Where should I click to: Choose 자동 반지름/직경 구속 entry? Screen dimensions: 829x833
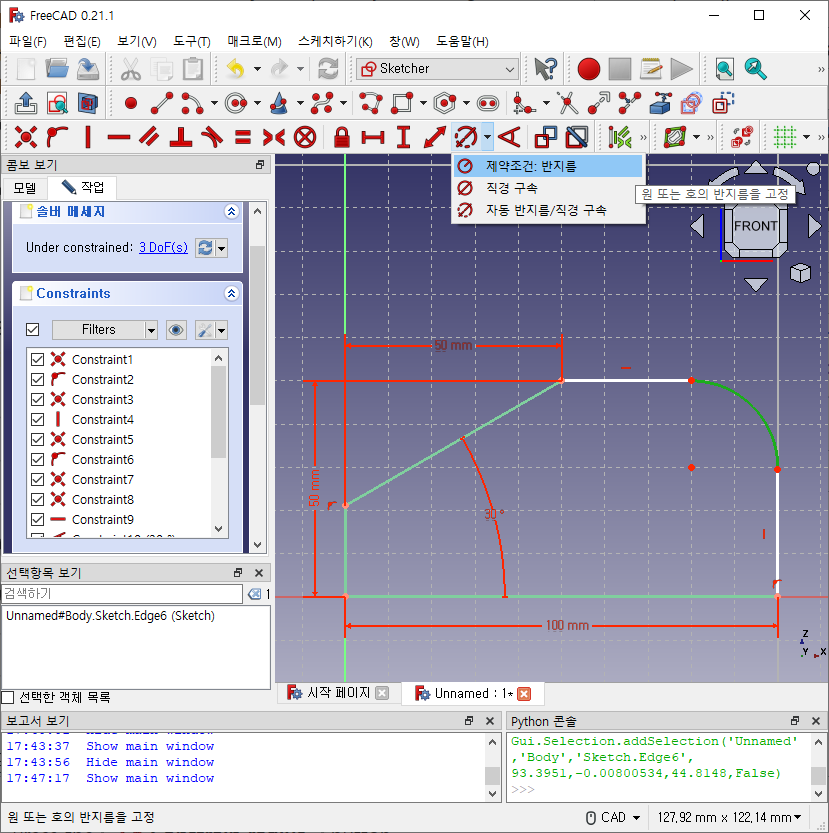coord(548,210)
